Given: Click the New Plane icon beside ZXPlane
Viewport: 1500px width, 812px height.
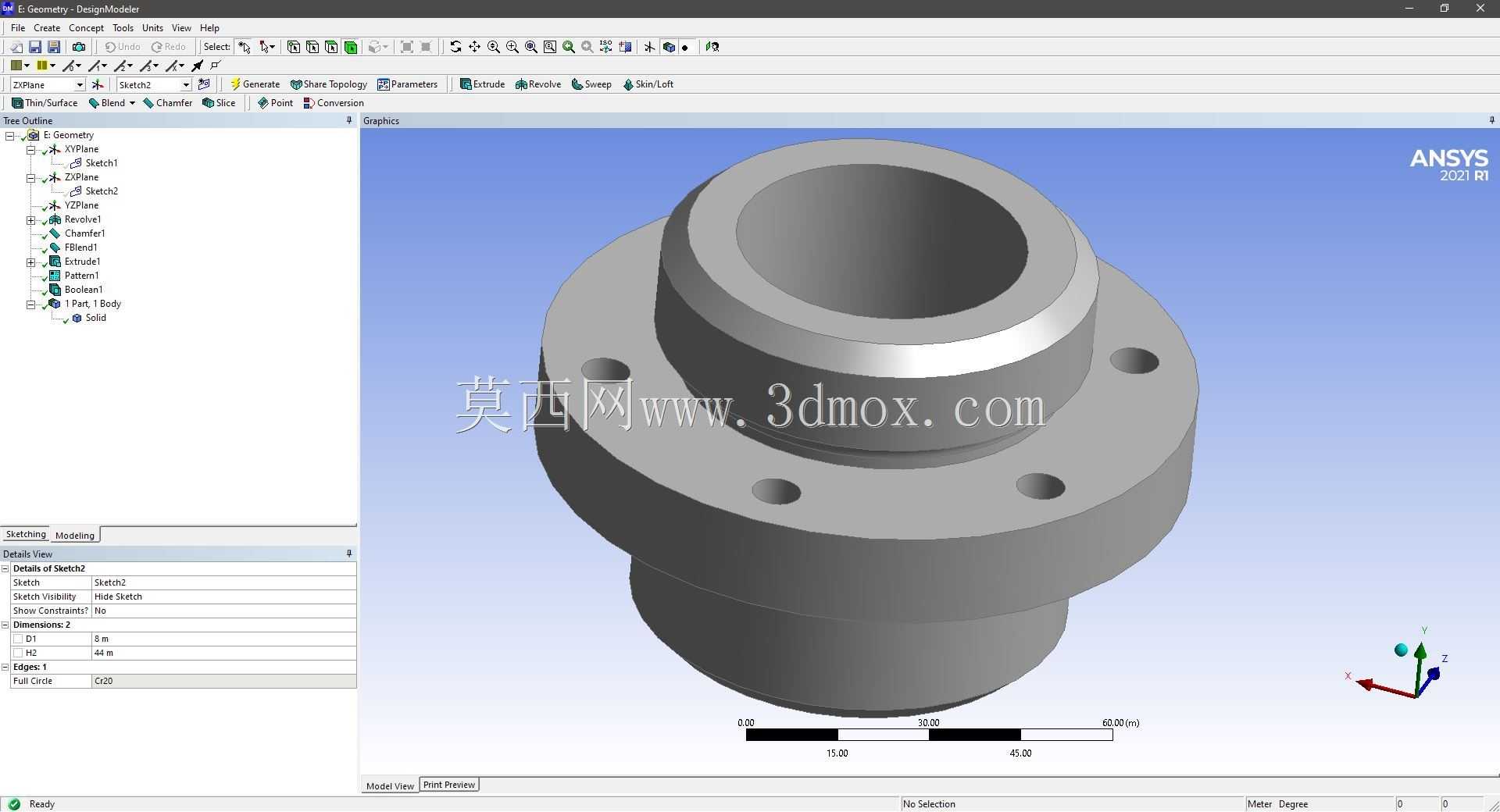Looking at the screenshot, I should click(x=98, y=84).
